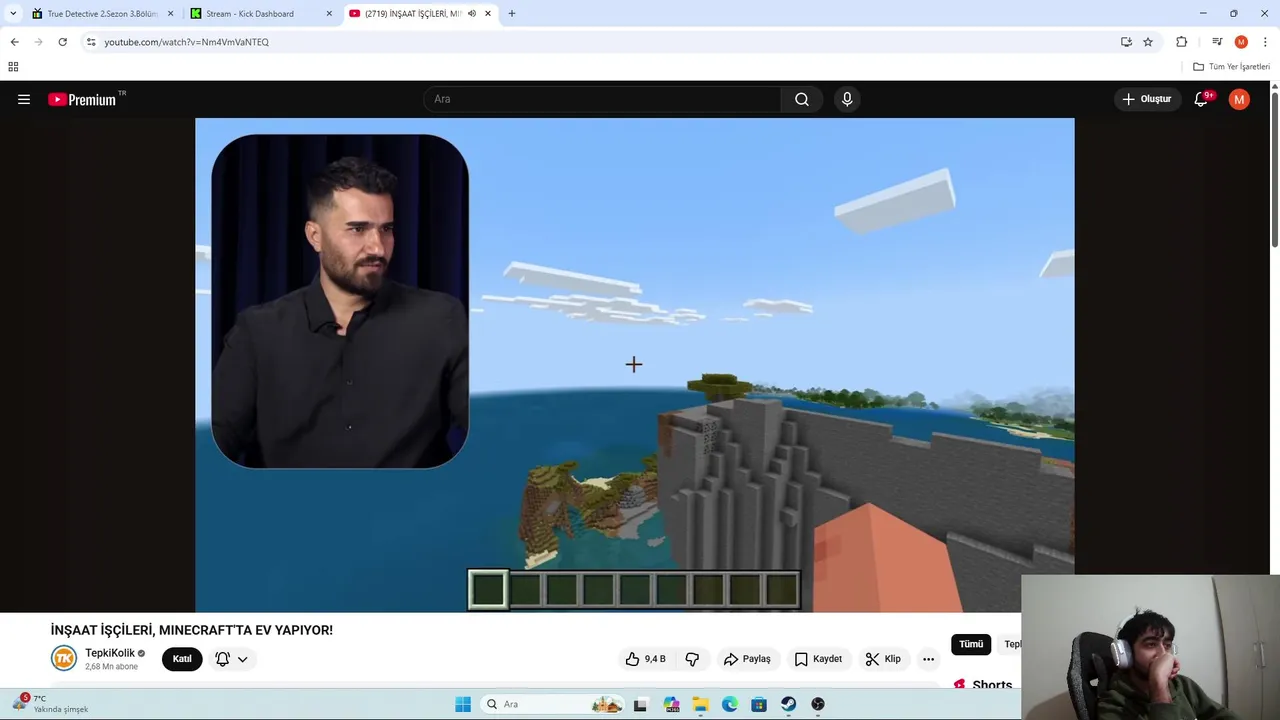Image resolution: width=1280 pixels, height=720 pixels.
Task: Open the apps grid in bookmarks bar
Action: (x=13, y=67)
